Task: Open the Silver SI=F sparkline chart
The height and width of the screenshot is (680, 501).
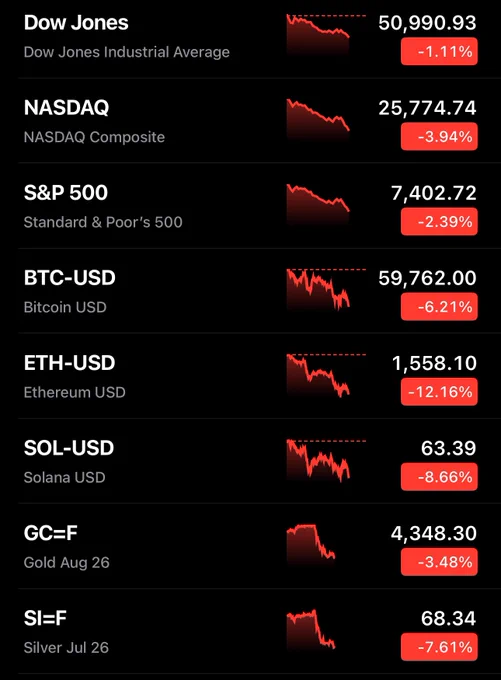Action: [311, 630]
